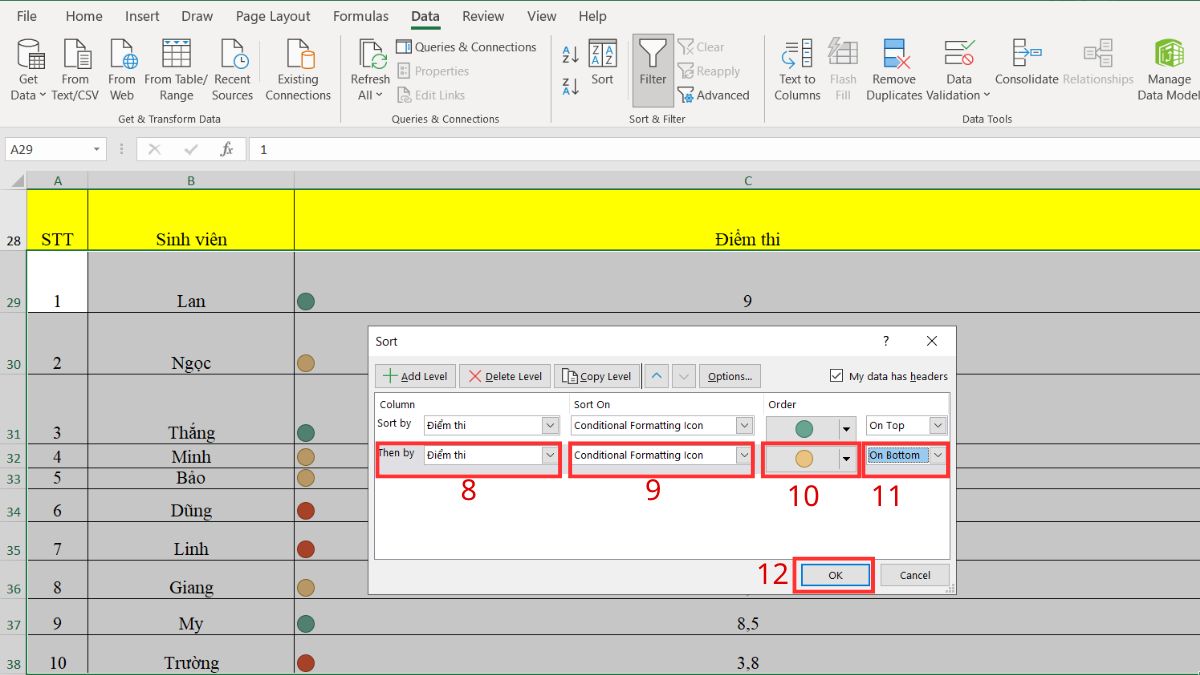This screenshot has width=1200, height=675.
Task: Sort ascending with the A-Z icon
Action: point(568,56)
